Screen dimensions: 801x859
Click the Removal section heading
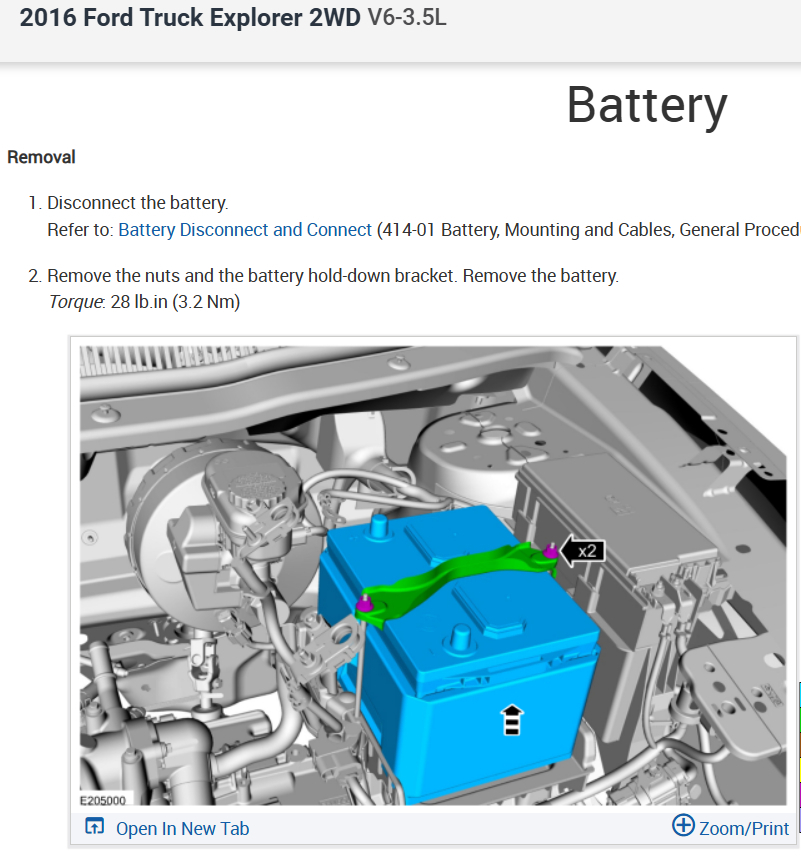(41, 157)
